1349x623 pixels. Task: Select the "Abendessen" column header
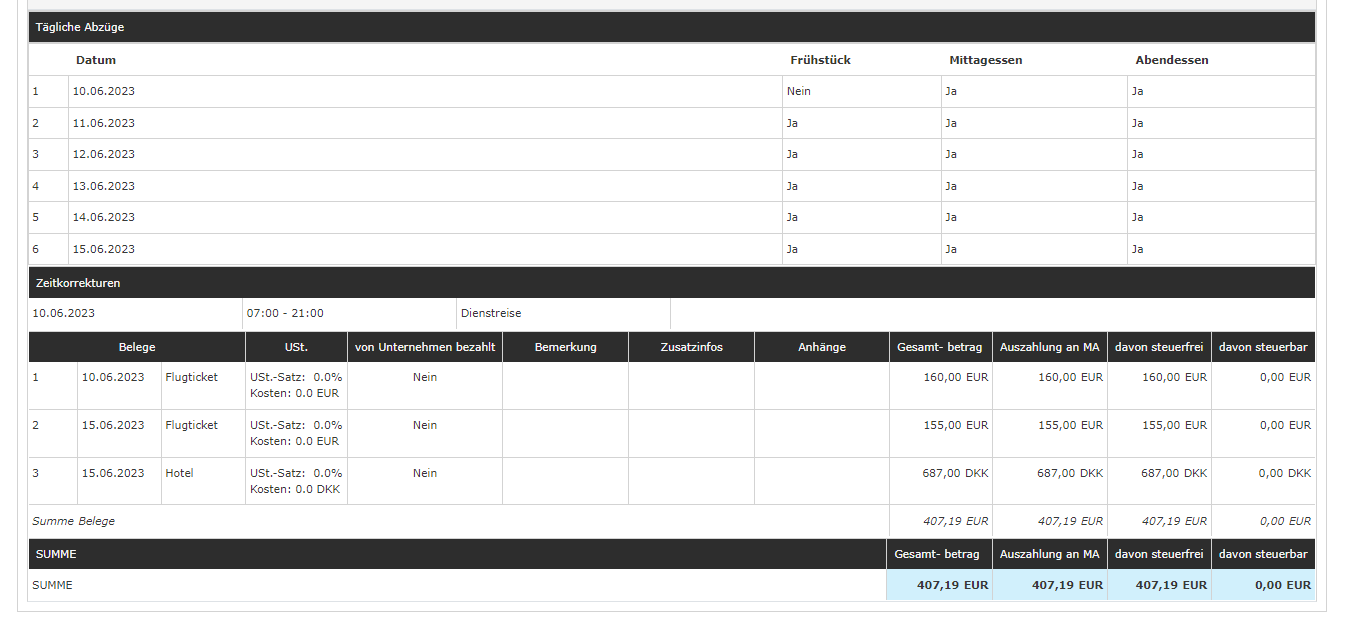click(x=1171, y=60)
